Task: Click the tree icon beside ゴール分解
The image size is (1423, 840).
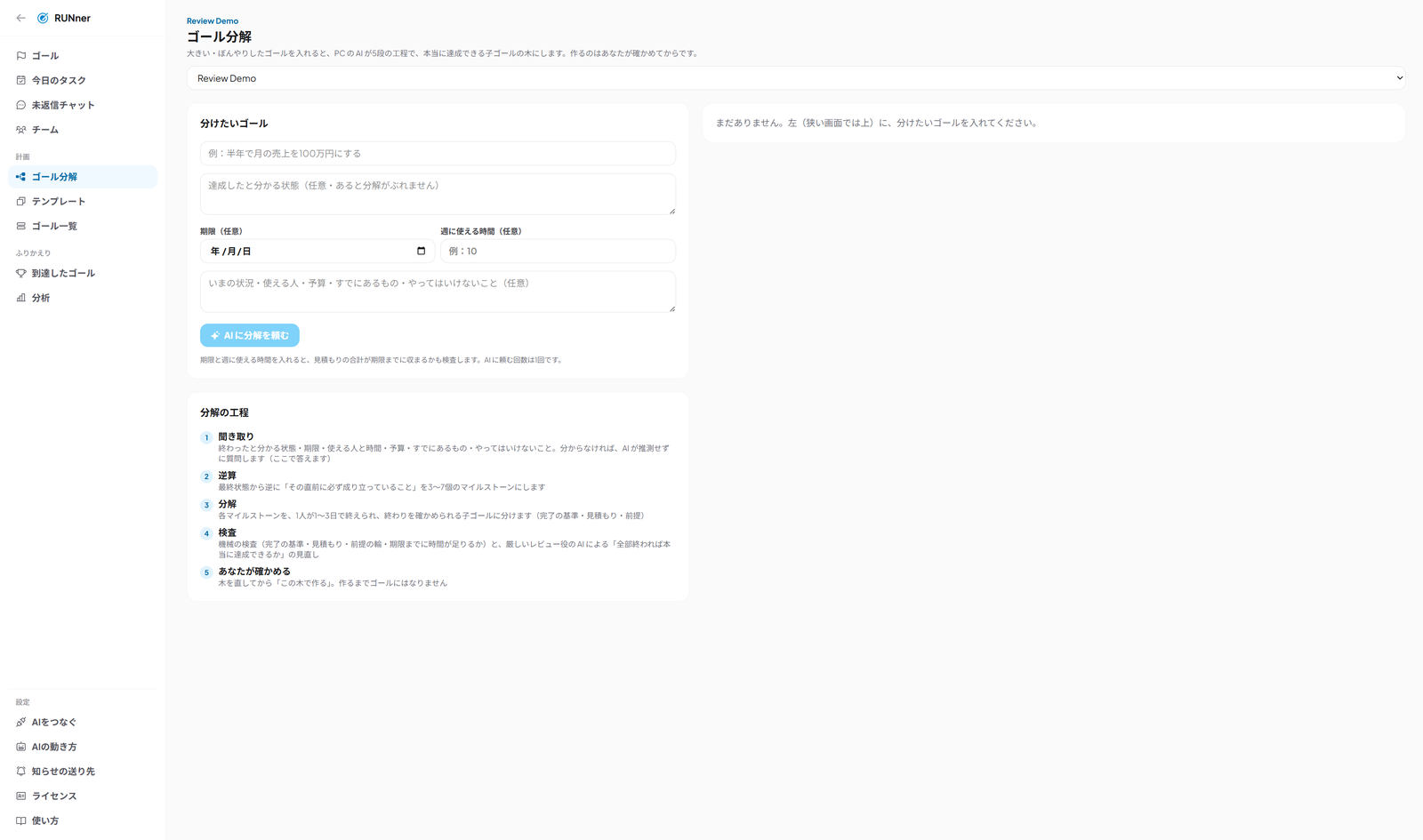Action: (x=21, y=177)
